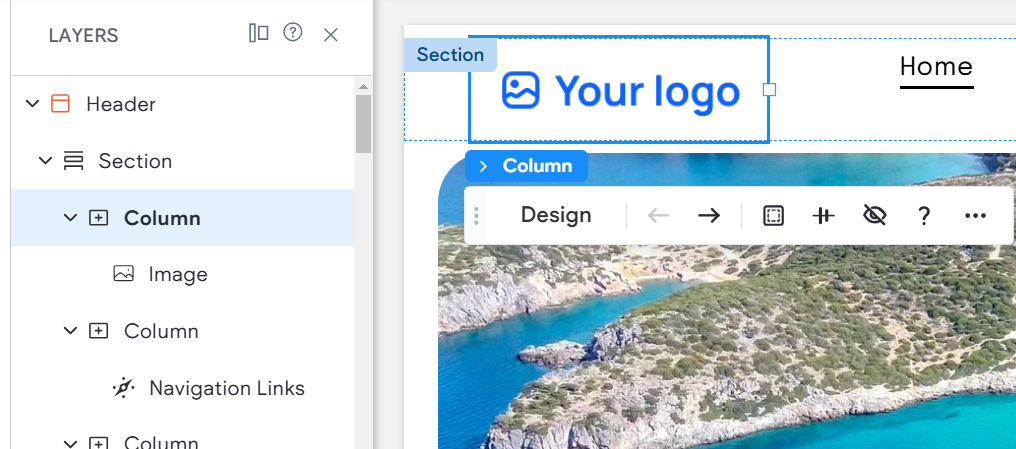Screen dimensions: 1016x449
Task: Click the scrollbar up arrow in Layers
Action: click(364, 86)
